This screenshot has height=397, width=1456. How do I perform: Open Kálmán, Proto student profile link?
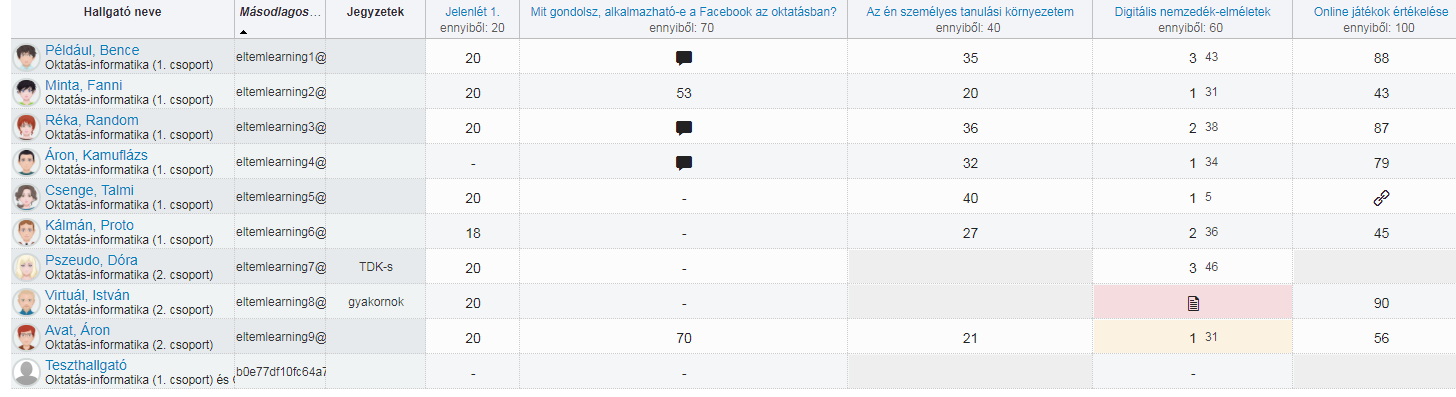[x=89, y=225]
